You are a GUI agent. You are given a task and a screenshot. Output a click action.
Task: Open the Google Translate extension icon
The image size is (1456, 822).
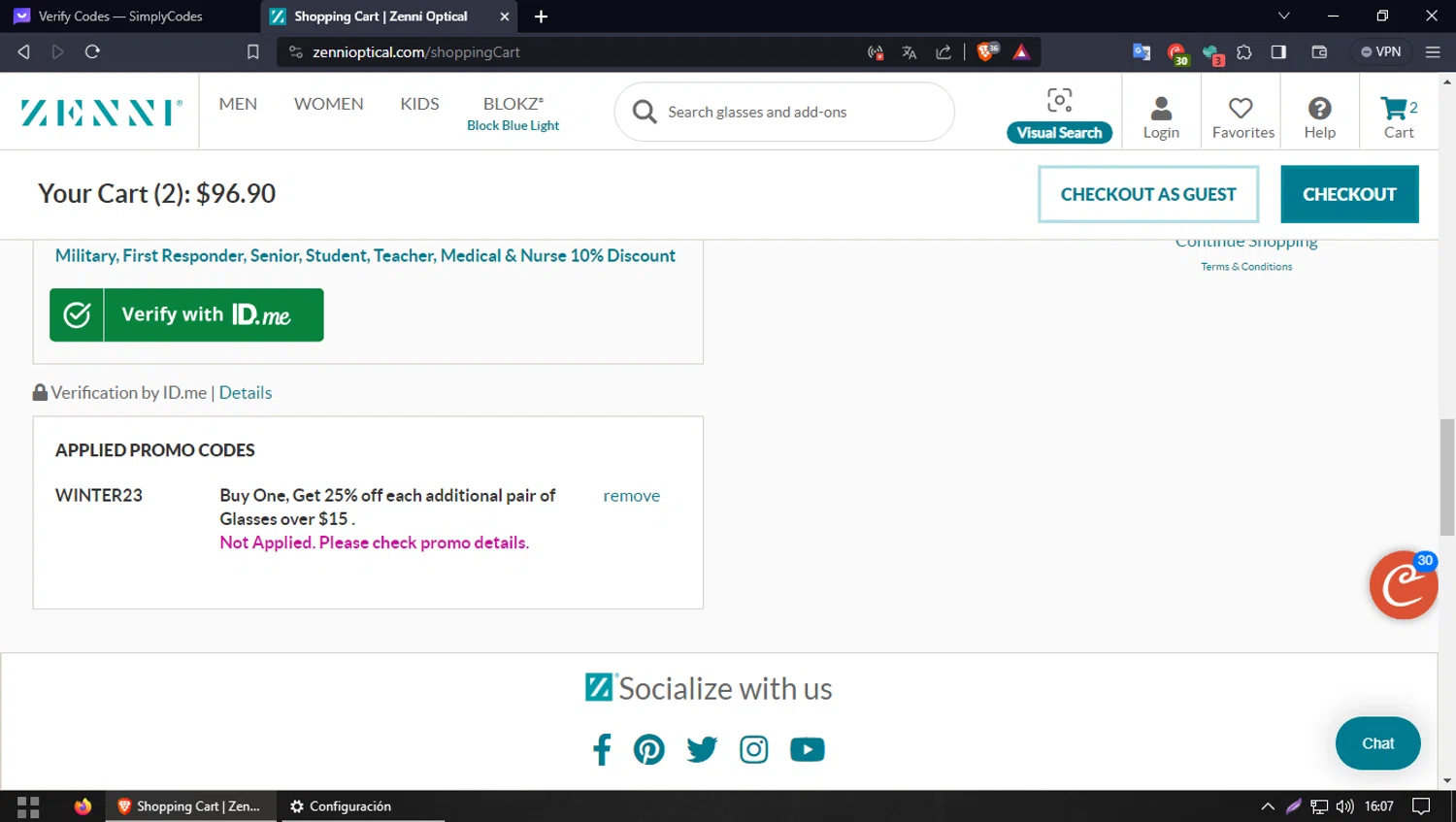coord(1142,52)
